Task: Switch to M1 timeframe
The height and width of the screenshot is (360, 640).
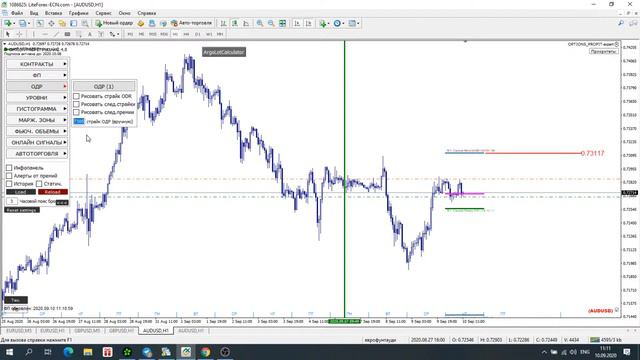Action: [x=130, y=34]
